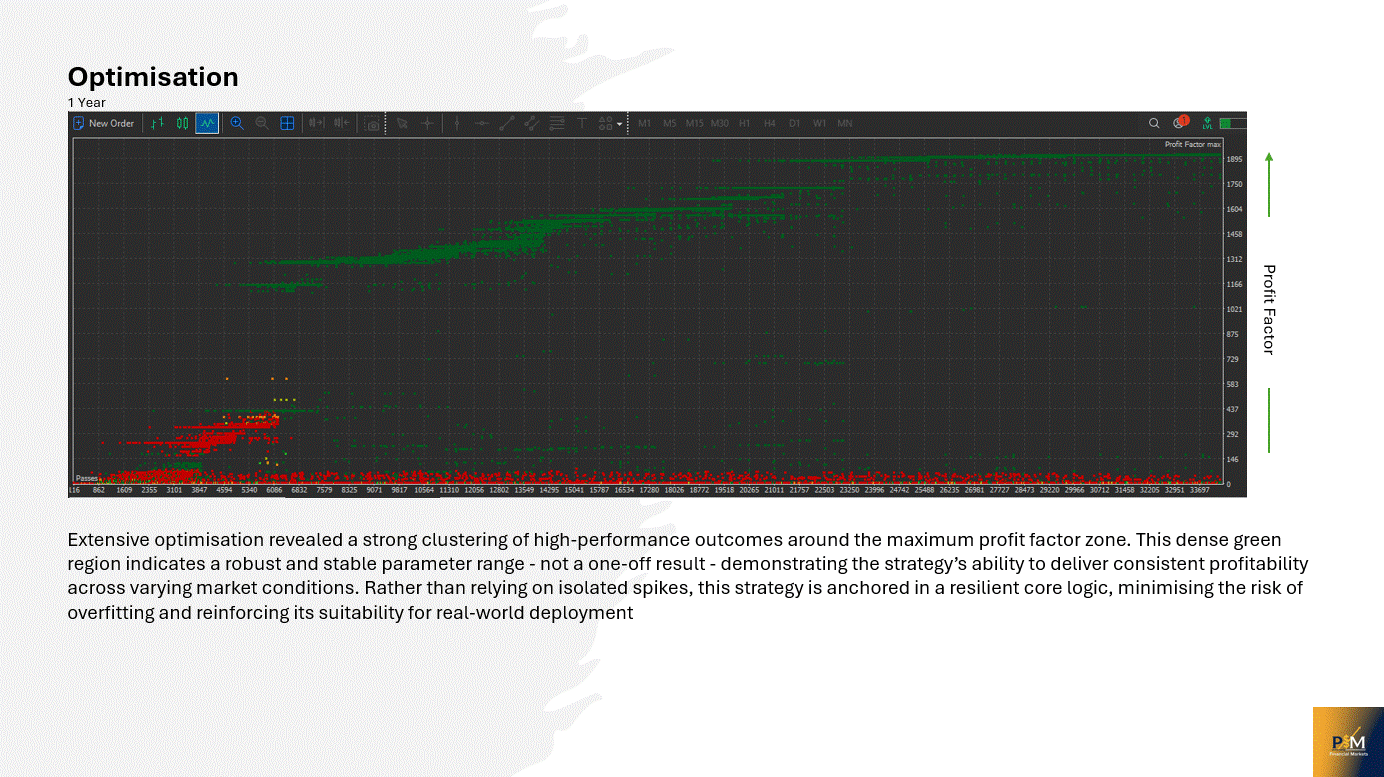Switch chart to candlestick style

182,123
